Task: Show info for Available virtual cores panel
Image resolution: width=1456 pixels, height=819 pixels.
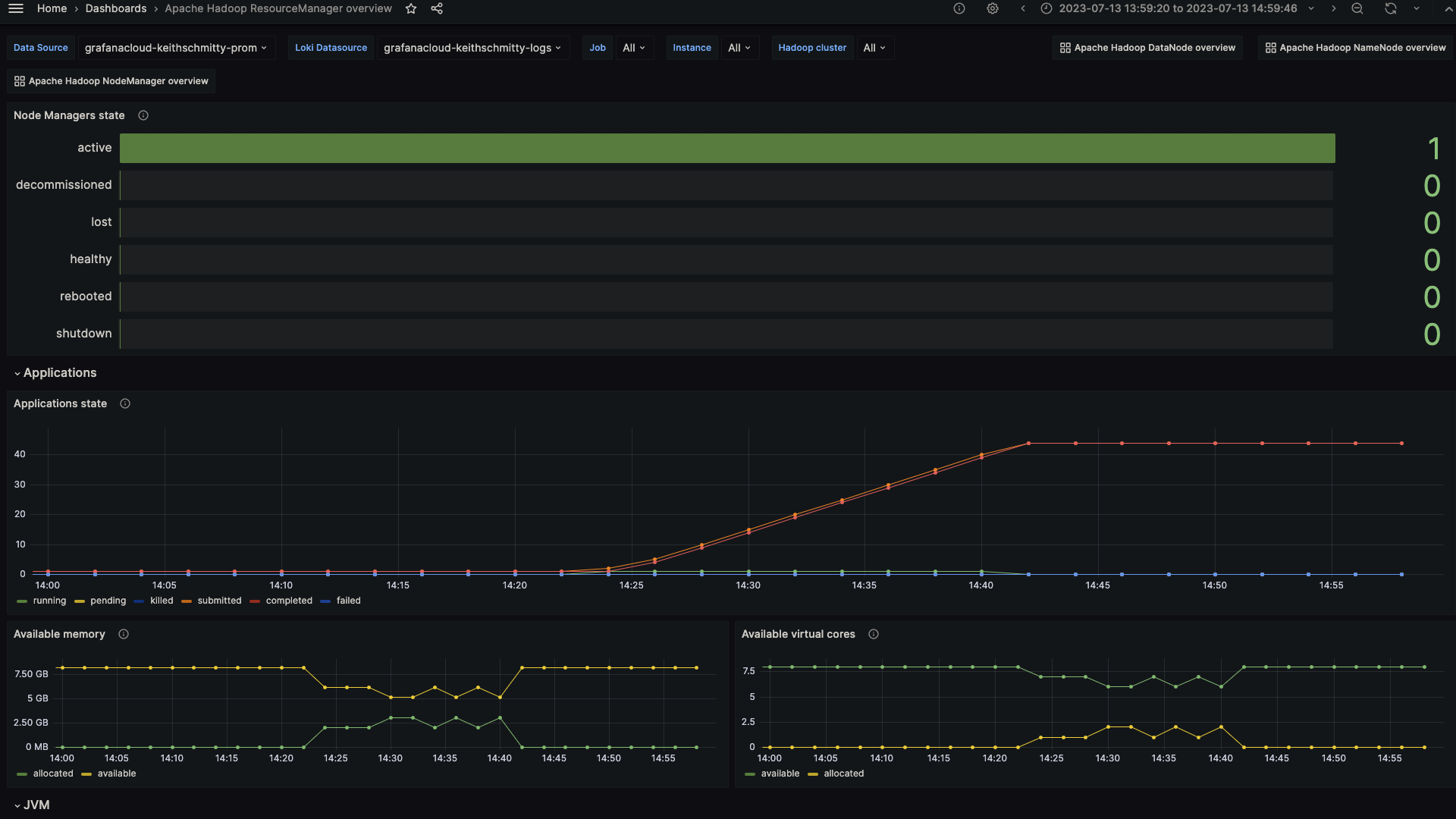Action: pos(874,634)
